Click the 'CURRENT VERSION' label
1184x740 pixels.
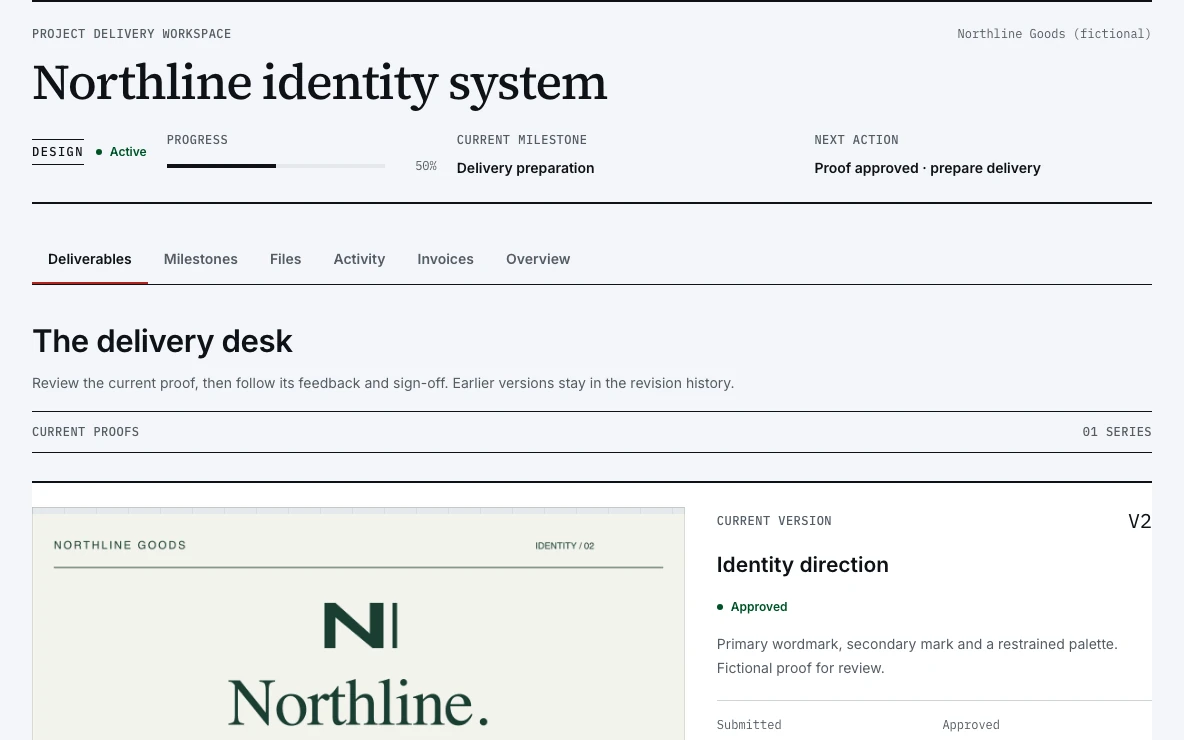[x=774, y=521]
